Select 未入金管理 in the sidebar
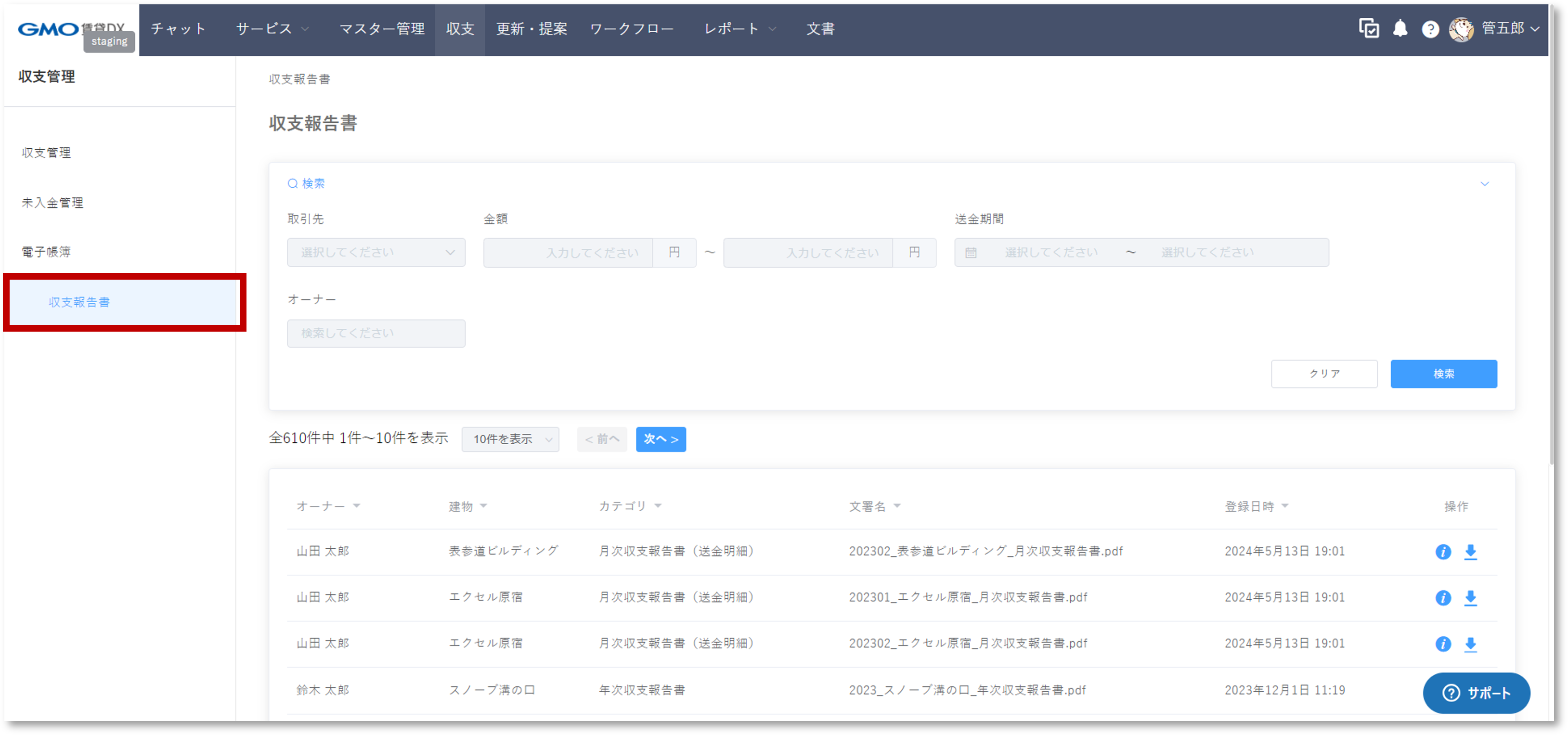Viewport: 1568px width, 735px height. [52, 203]
